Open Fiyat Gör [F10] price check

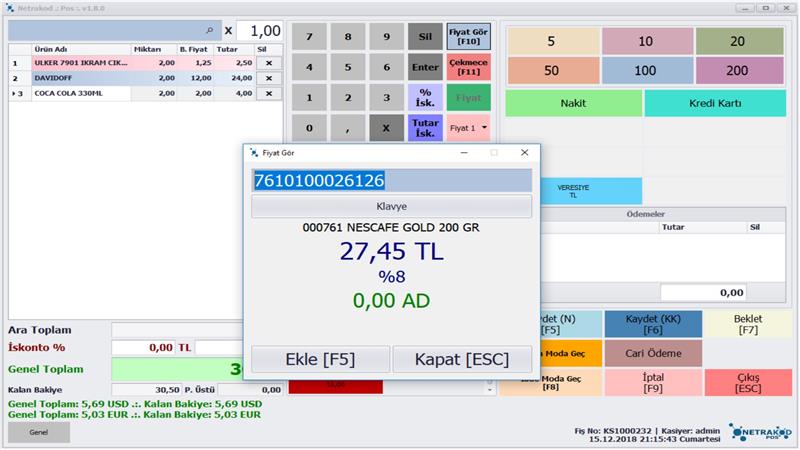[468, 37]
